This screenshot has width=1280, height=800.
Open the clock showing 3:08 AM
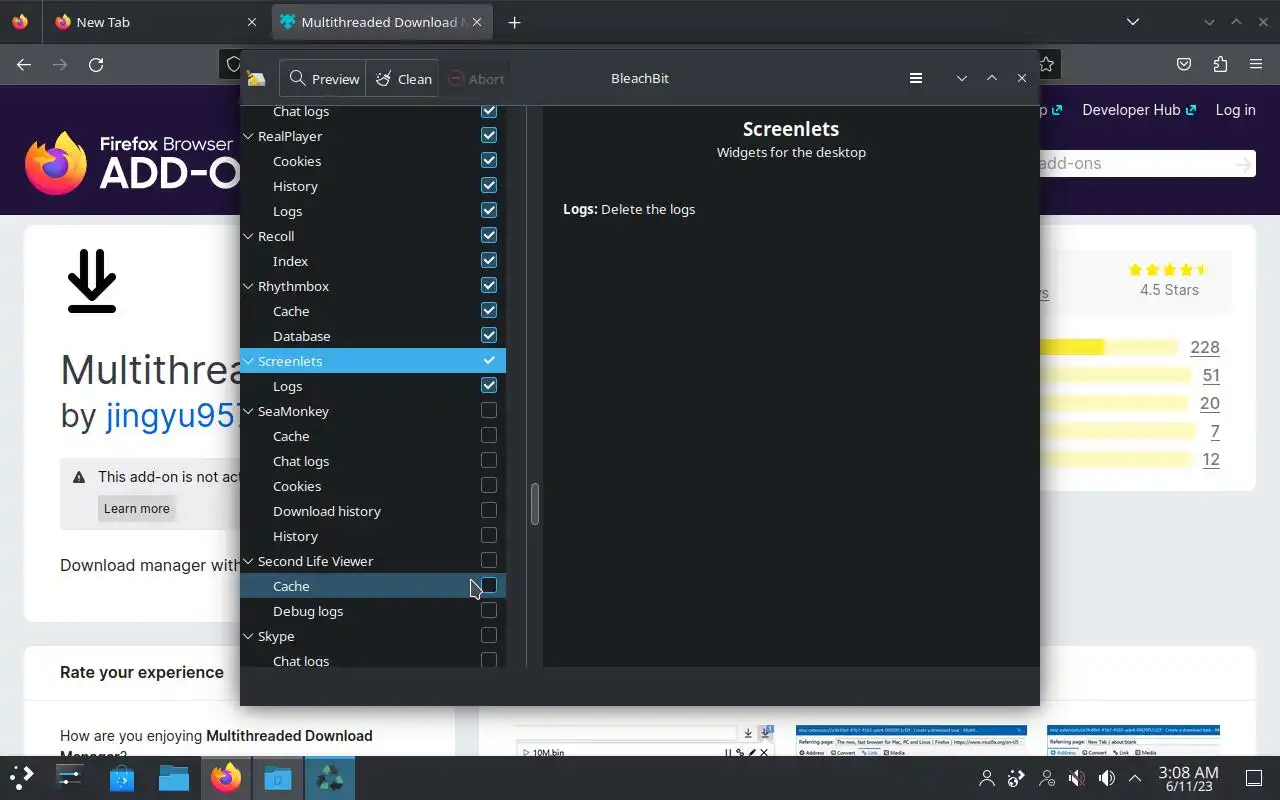click(x=1188, y=778)
